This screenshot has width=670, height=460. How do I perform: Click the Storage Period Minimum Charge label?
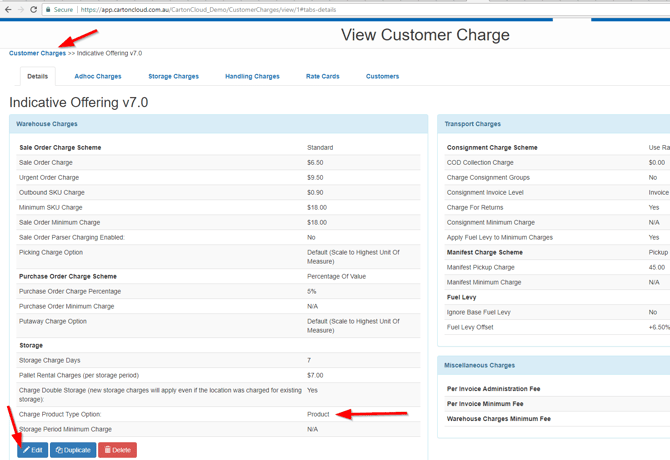pos(65,429)
